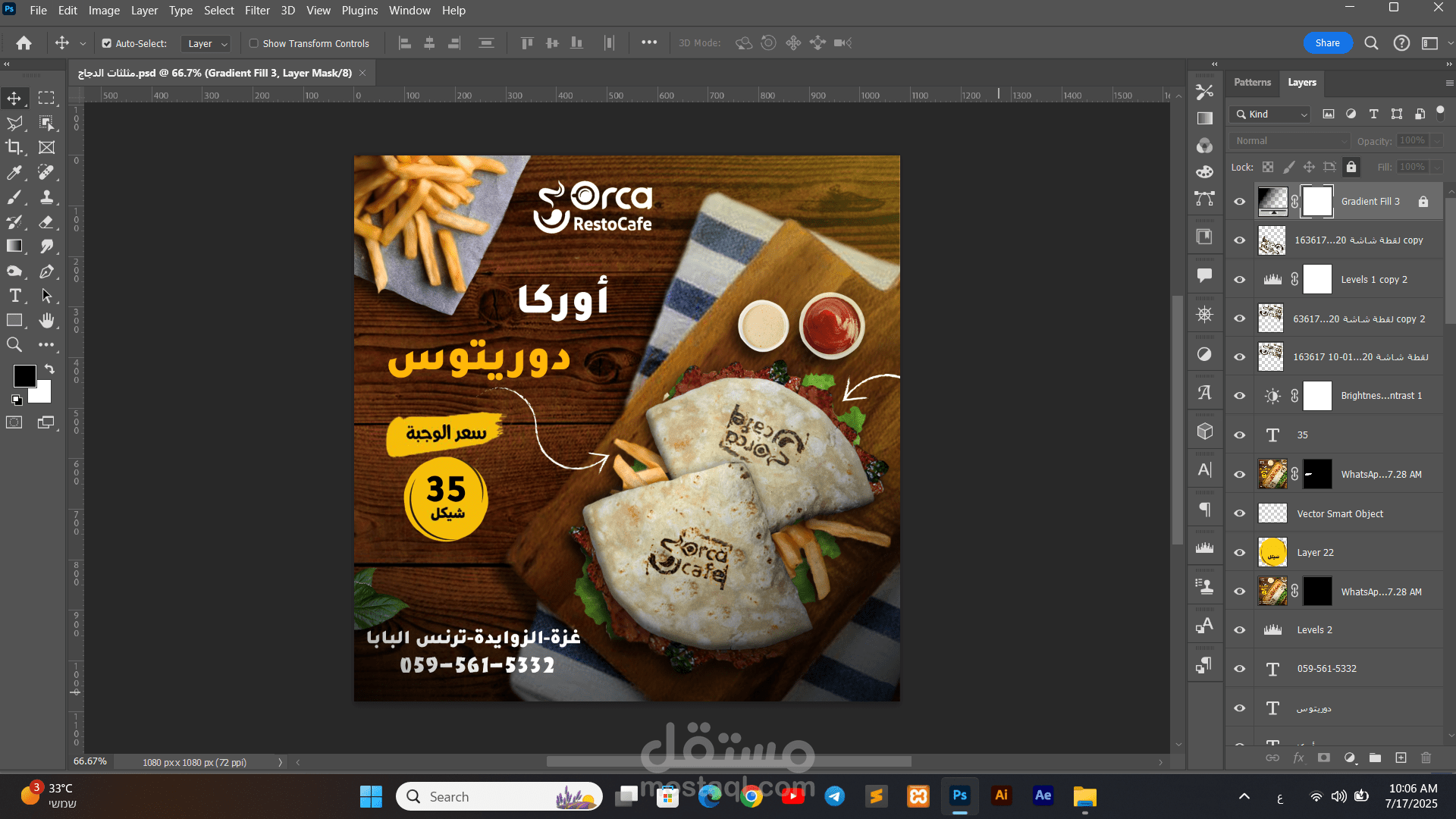Click the Home icon

(x=24, y=43)
